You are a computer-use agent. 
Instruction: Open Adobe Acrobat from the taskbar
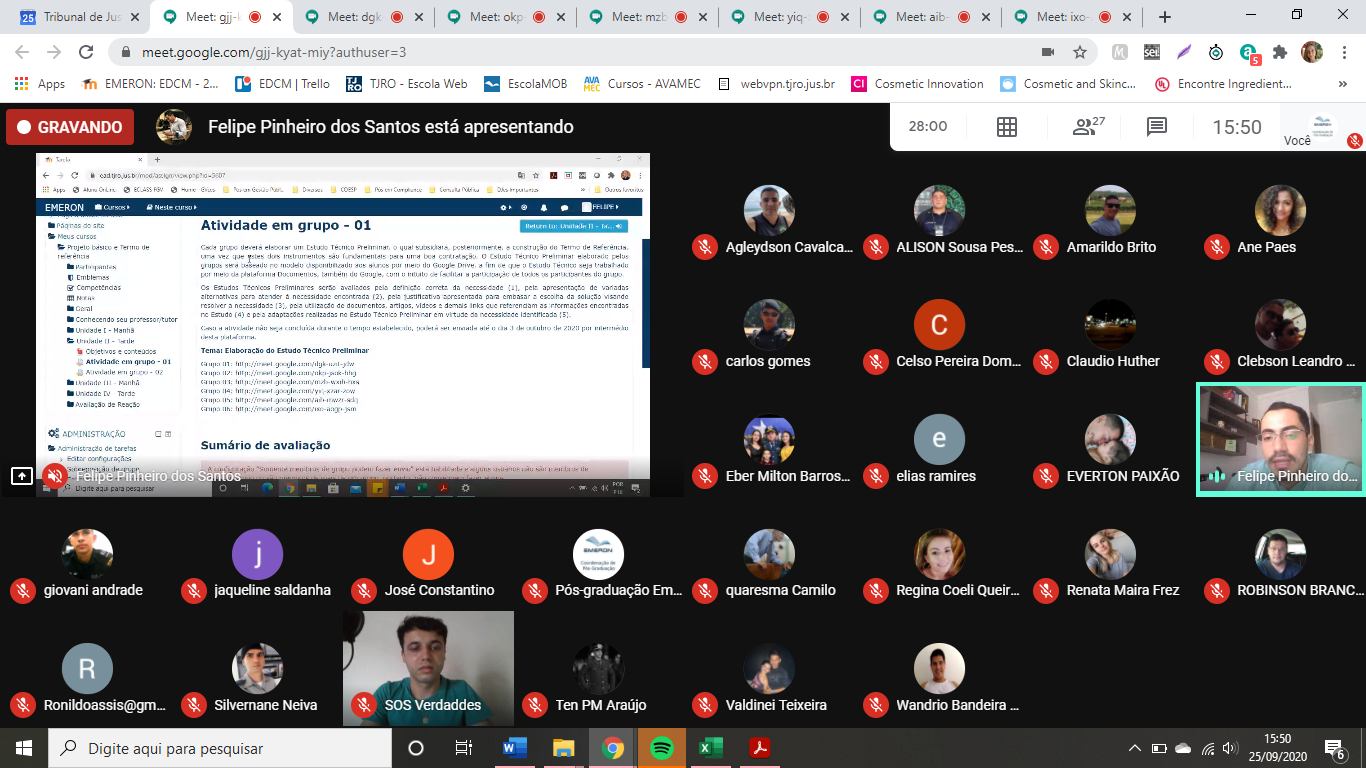(x=759, y=748)
